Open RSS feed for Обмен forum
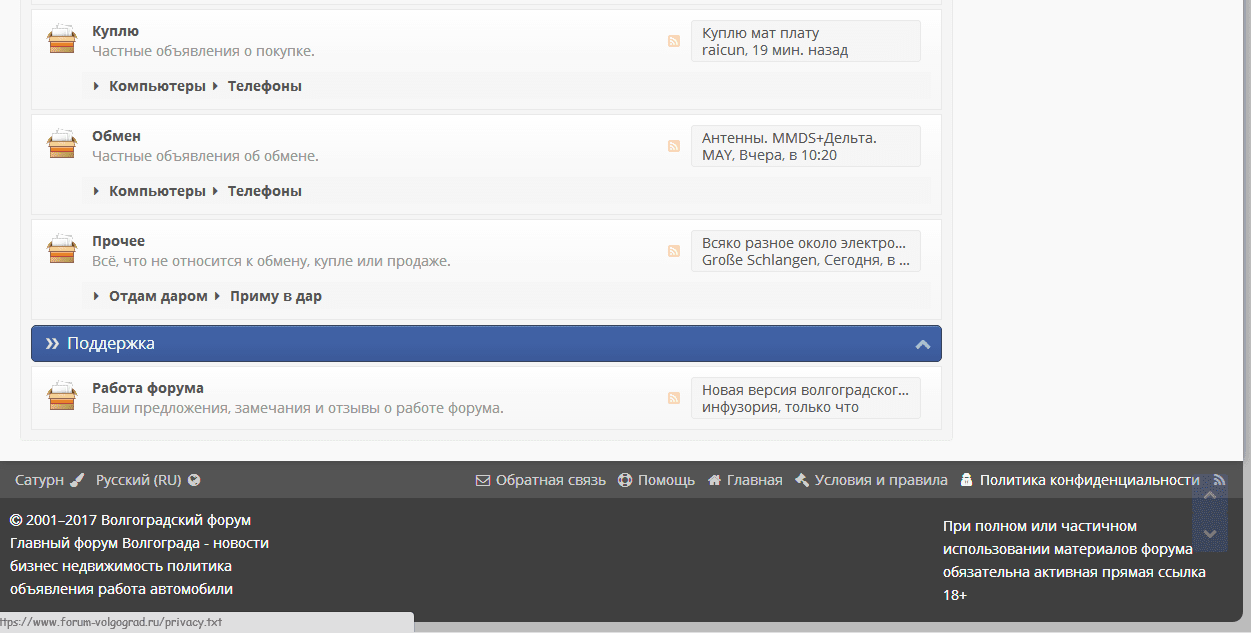This screenshot has width=1251, height=633. (x=674, y=146)
